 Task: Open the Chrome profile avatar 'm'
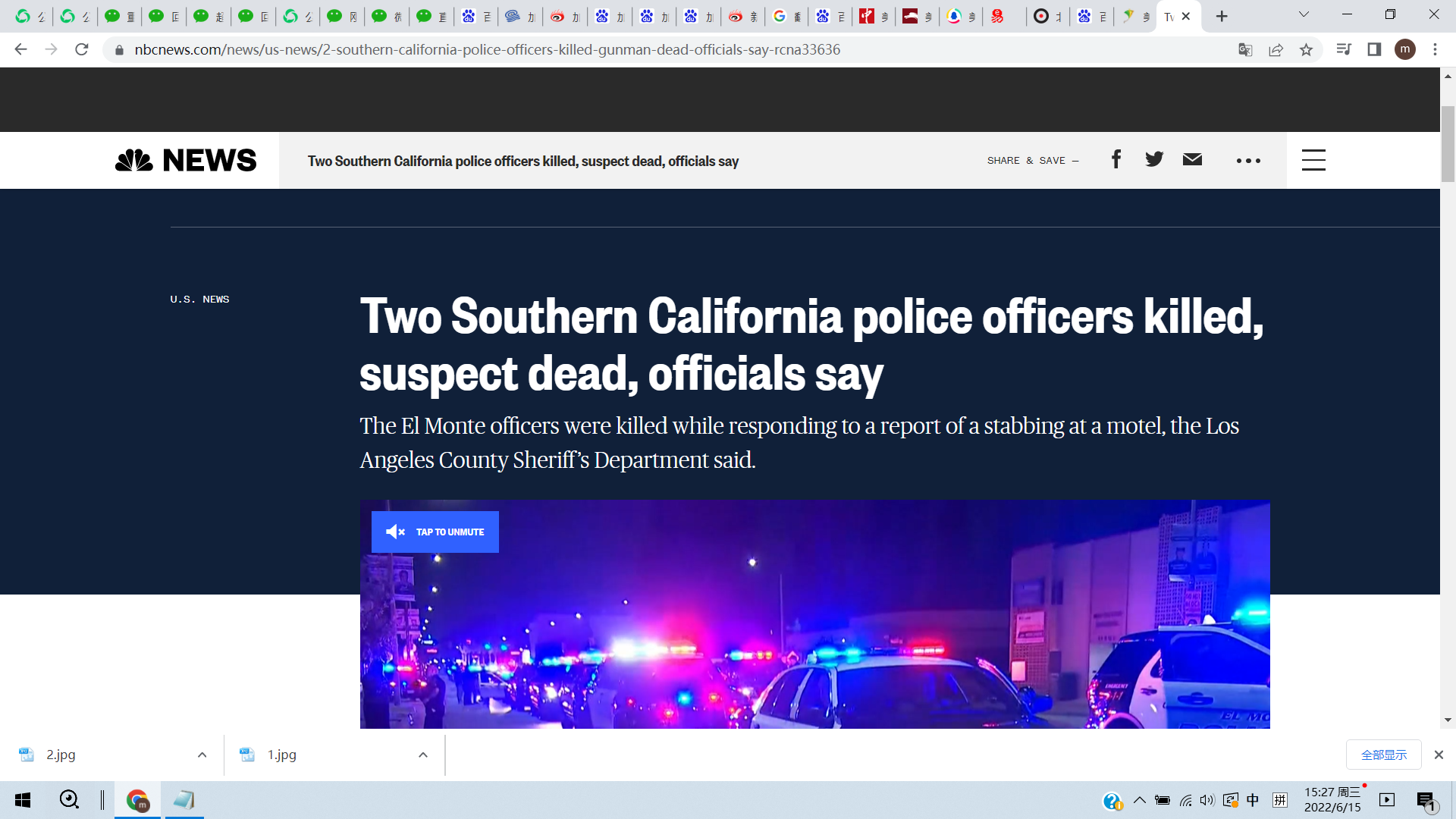coord(1405,49)
